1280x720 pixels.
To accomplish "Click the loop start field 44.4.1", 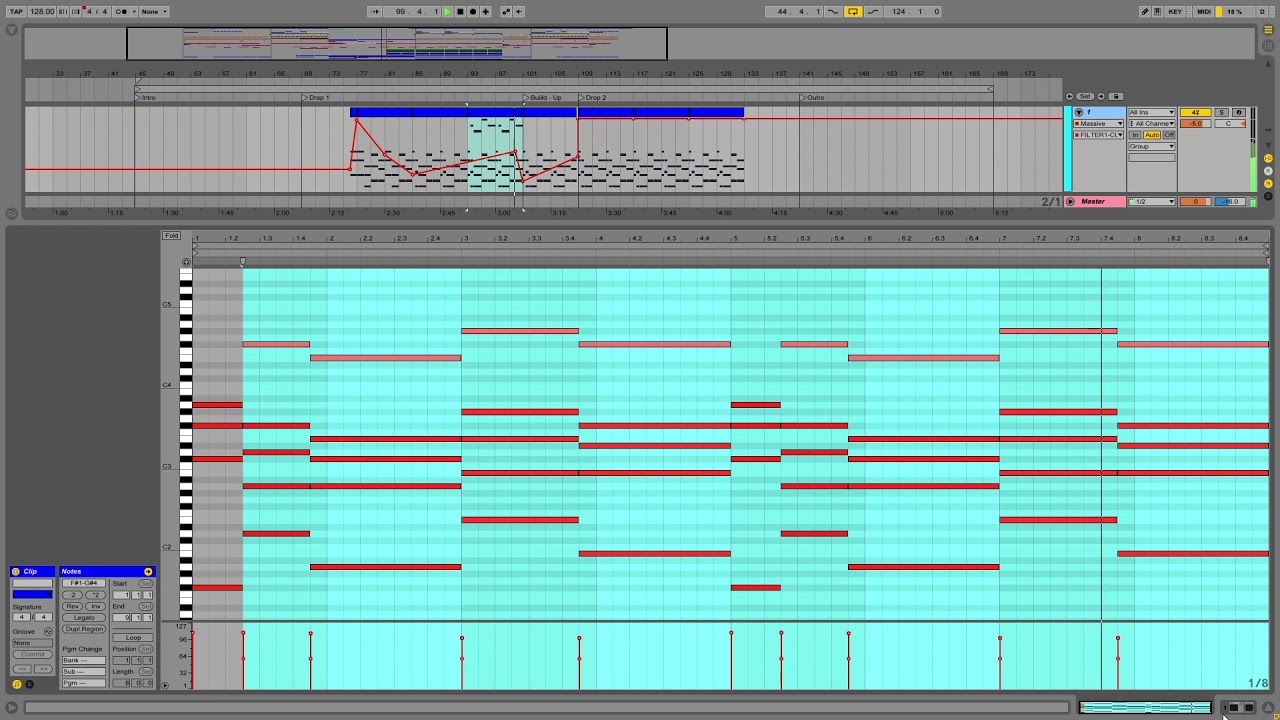I will pos(794,11).
